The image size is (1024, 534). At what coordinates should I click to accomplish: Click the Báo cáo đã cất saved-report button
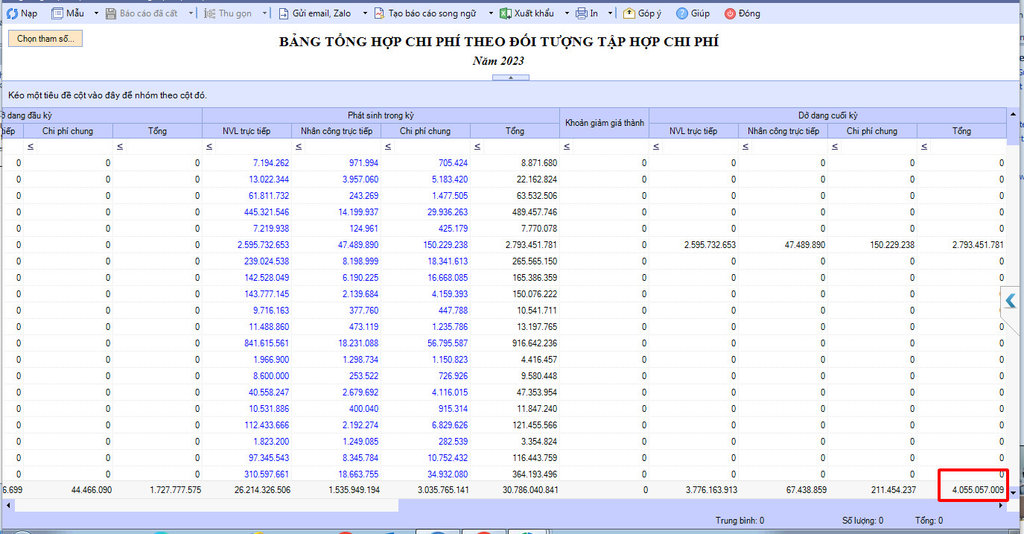click(x=142, y=13)
